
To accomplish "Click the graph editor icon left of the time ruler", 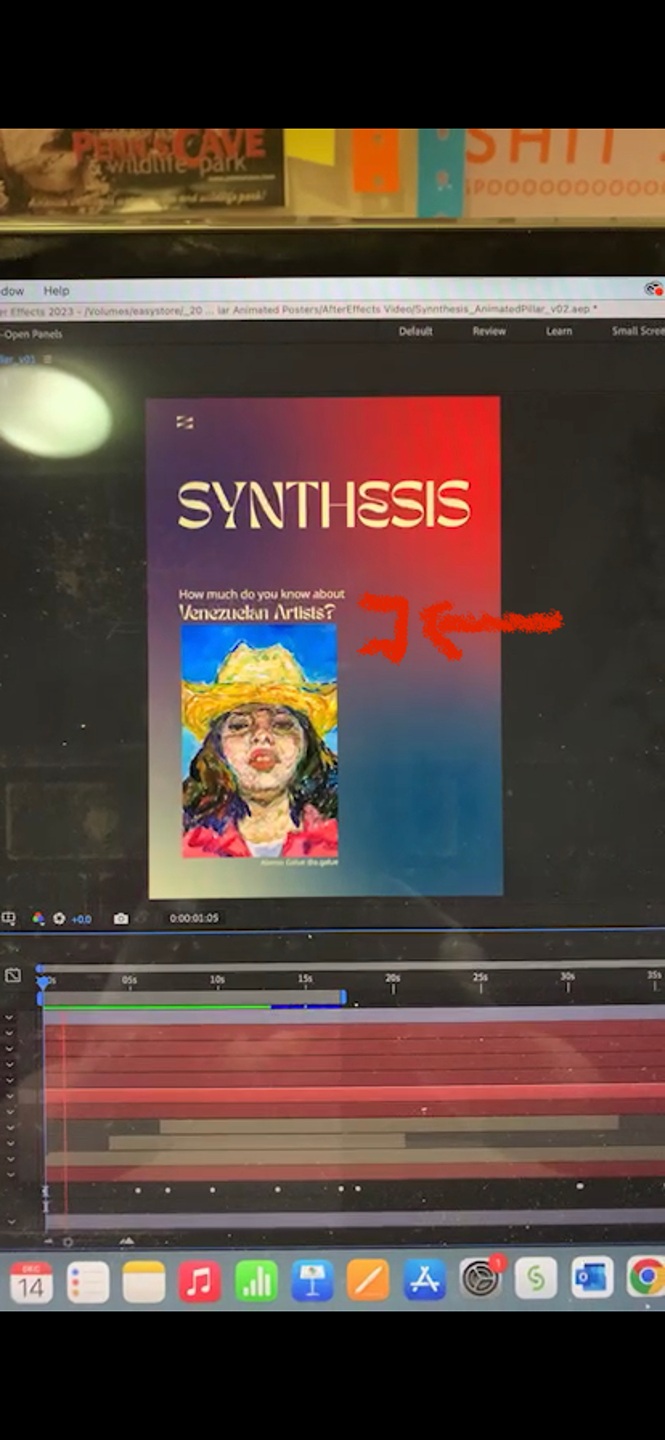I will pyautogui.click(x=13, y=975).
